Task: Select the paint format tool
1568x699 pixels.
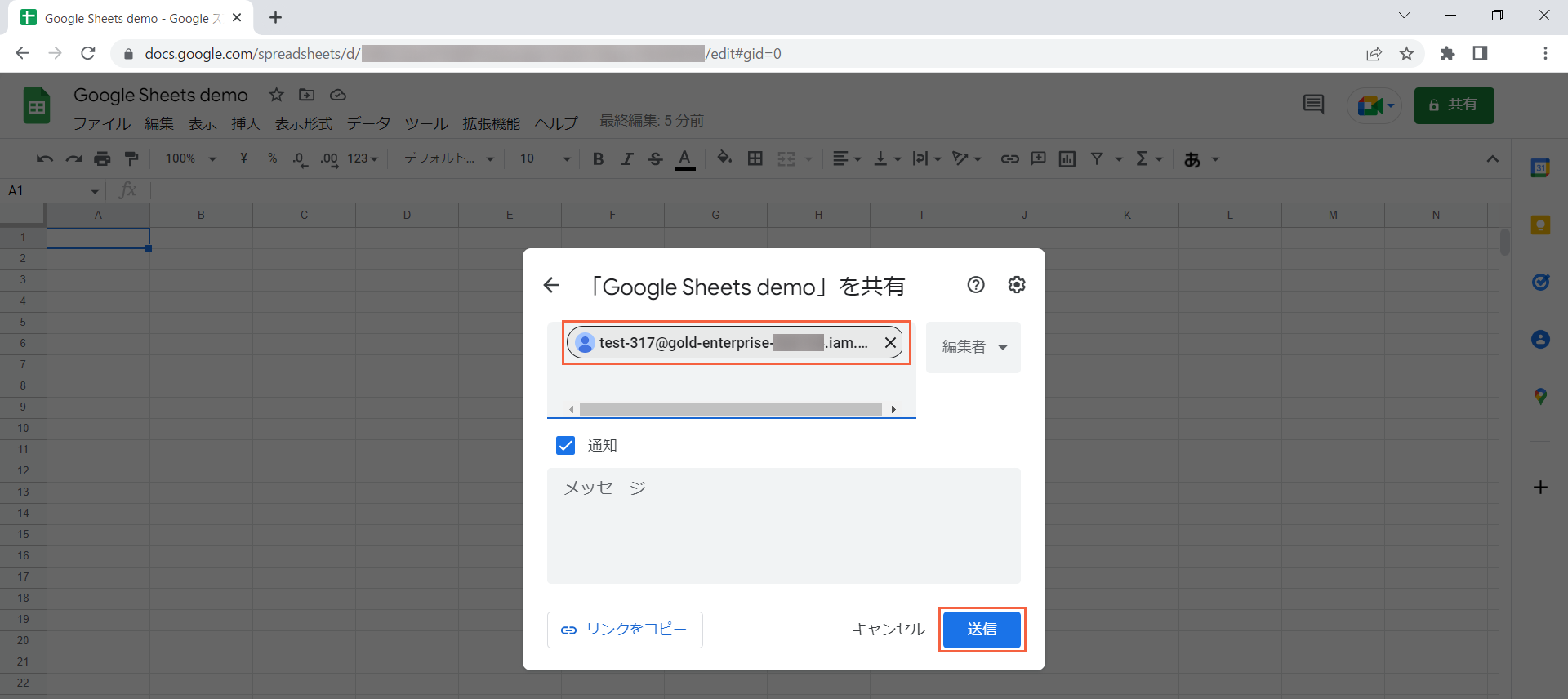Action: coord(131,158)
